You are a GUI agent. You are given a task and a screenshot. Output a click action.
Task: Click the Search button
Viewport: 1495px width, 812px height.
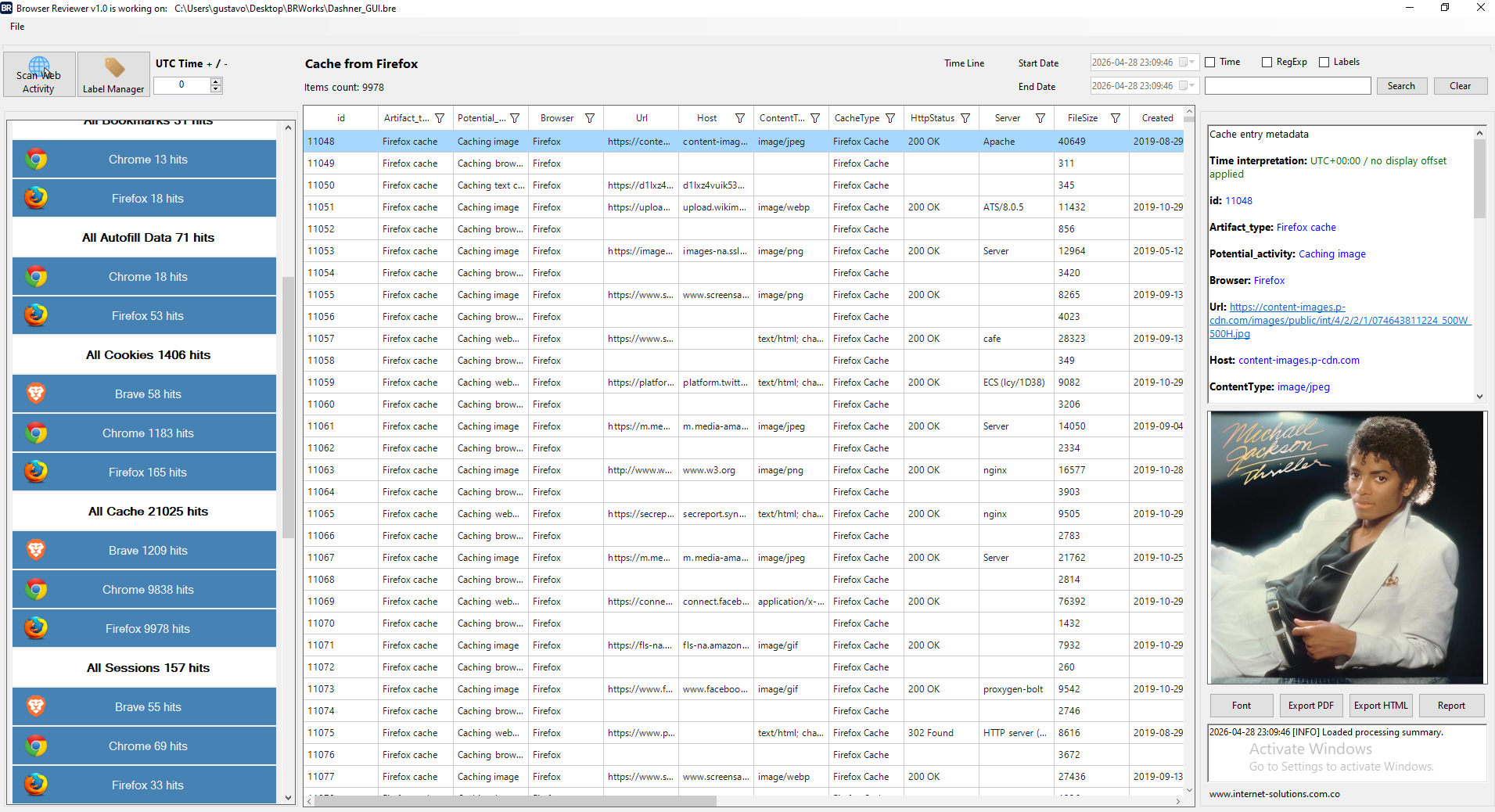[1401, 86]
